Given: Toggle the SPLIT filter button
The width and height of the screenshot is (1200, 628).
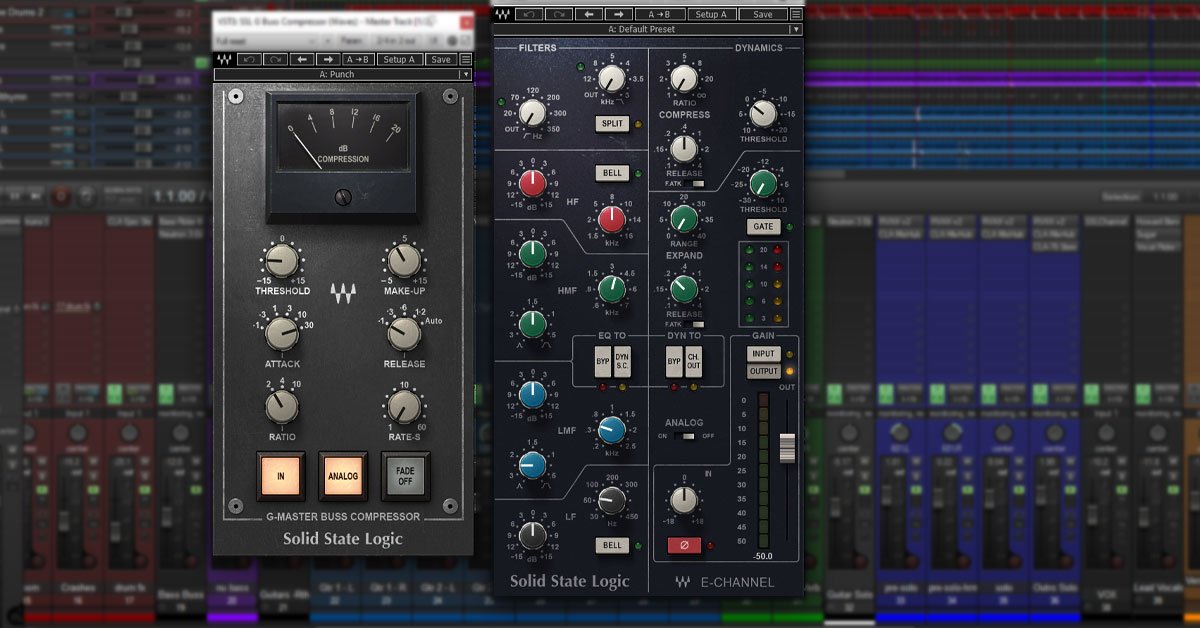Looking at the screenshot, I should [x=611, y=124].
